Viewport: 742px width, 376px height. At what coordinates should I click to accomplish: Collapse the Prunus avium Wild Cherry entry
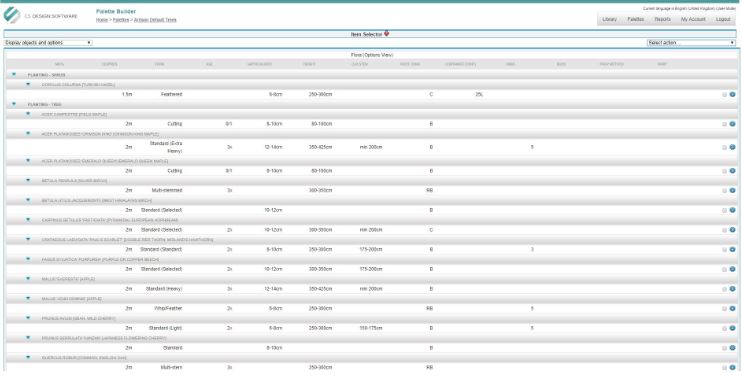(28, 318)
